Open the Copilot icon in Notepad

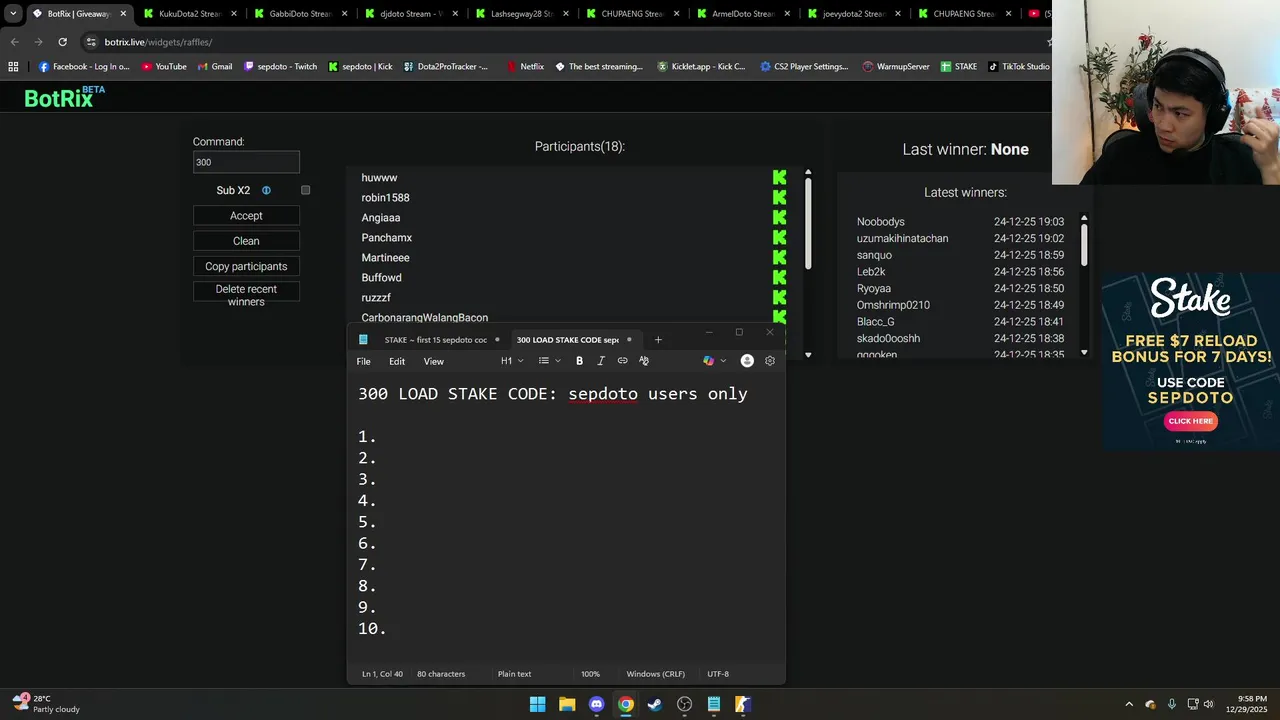[x=708, y=361]
